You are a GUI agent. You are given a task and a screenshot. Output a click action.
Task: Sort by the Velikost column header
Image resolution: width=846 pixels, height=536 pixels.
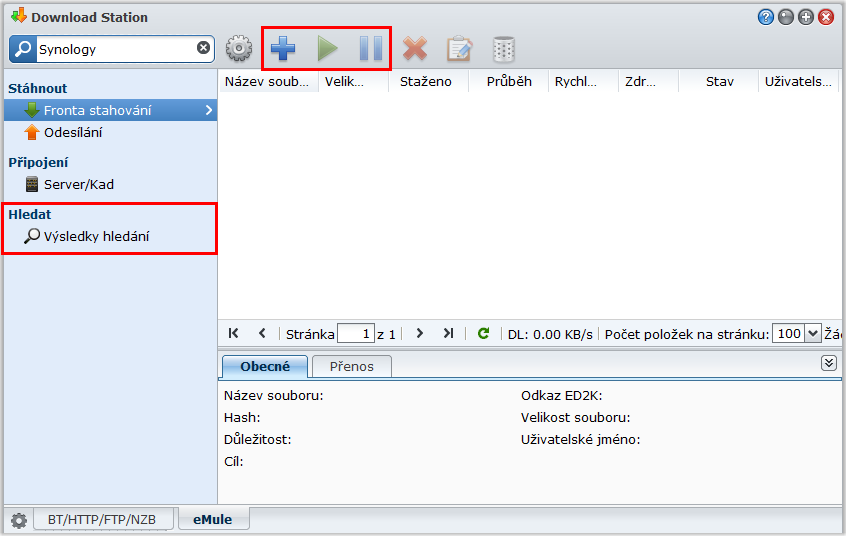pos(353,82)
